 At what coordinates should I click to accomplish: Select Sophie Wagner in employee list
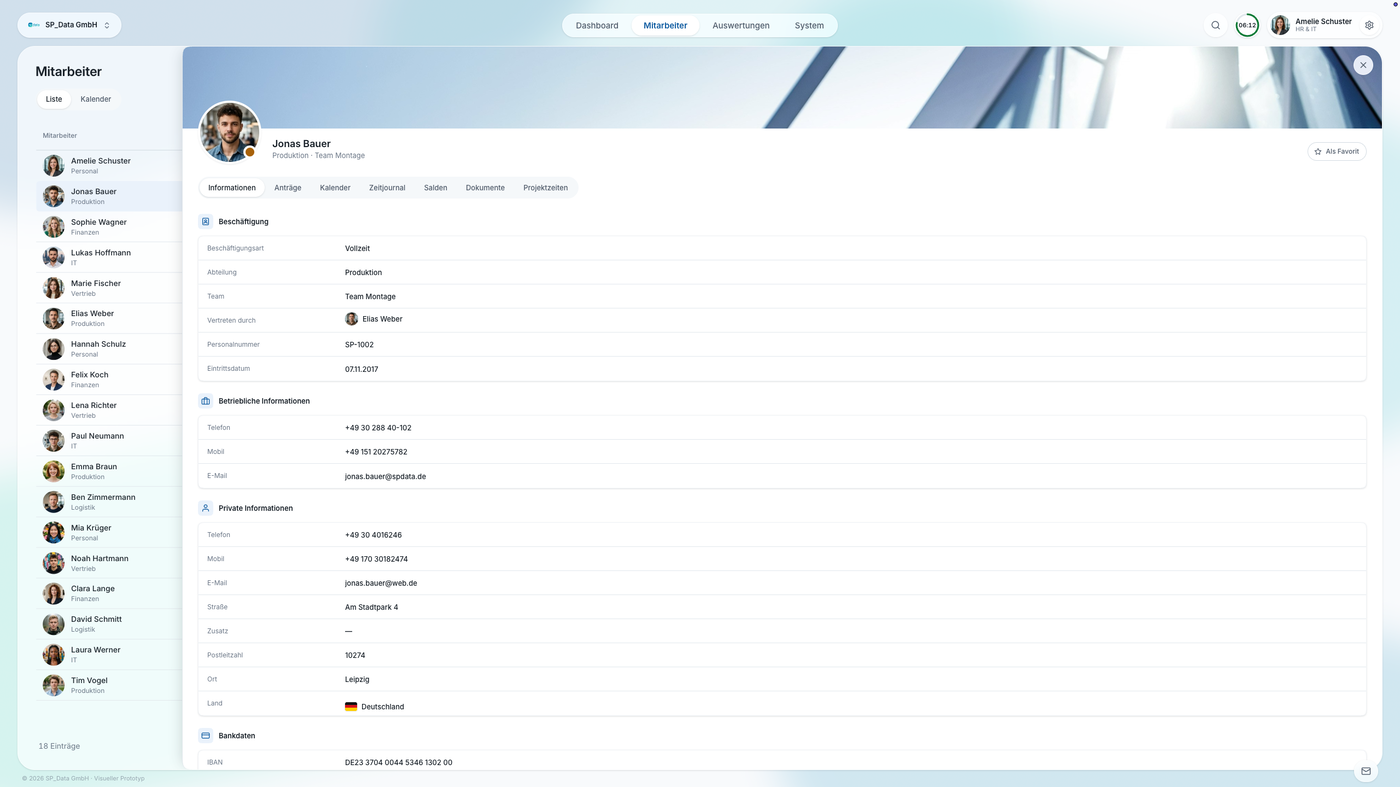tap(109, 227)
